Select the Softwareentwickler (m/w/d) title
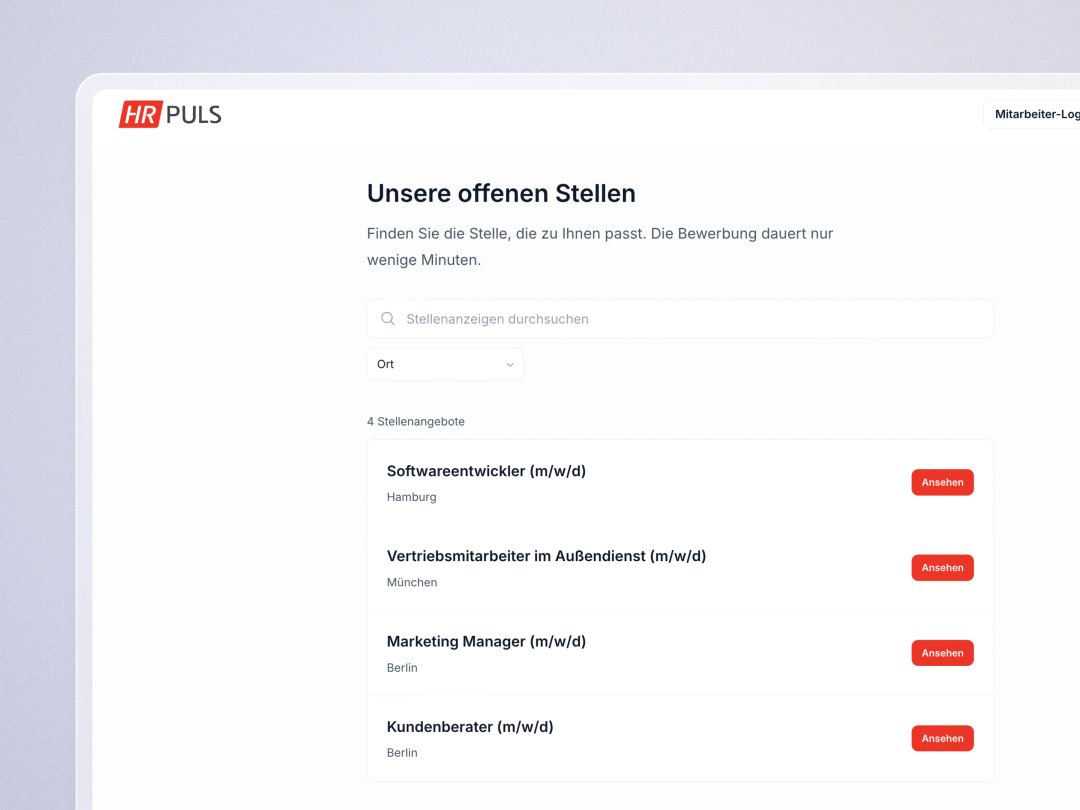The width and height of the screenshot is (1080, 810). click(x=486, y=471)
